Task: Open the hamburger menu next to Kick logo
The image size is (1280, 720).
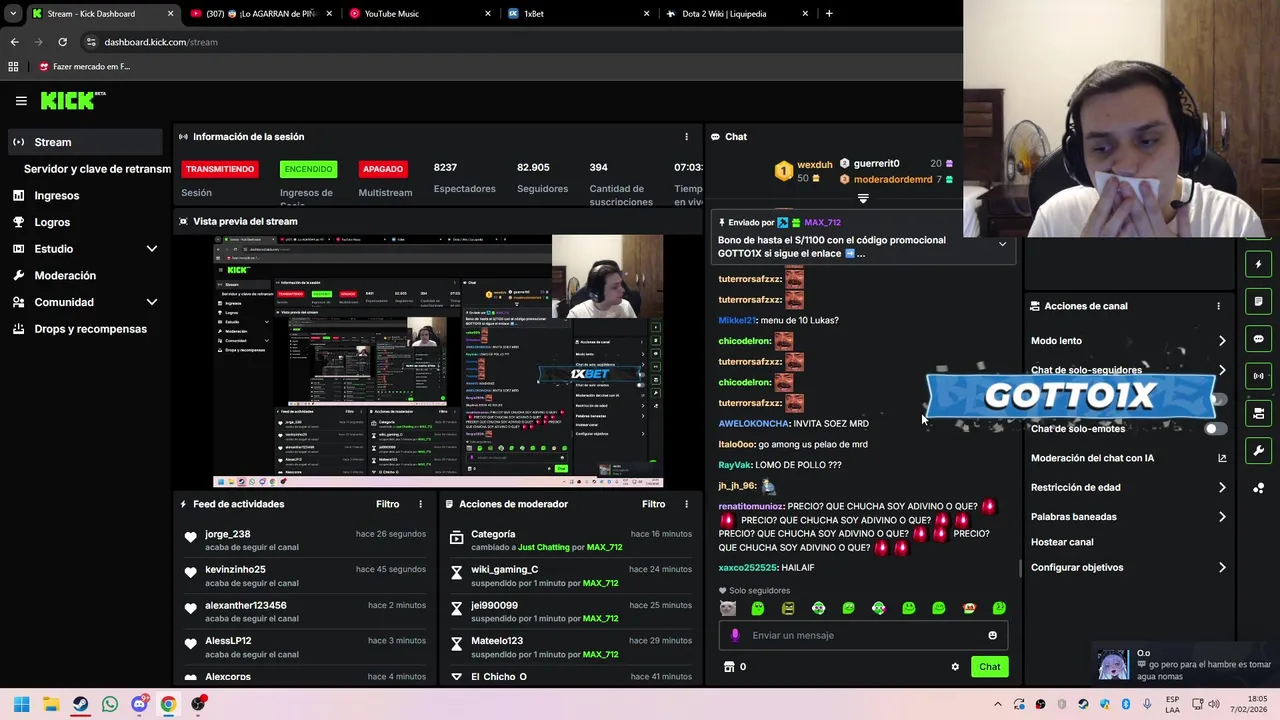Action: (21, 101)
